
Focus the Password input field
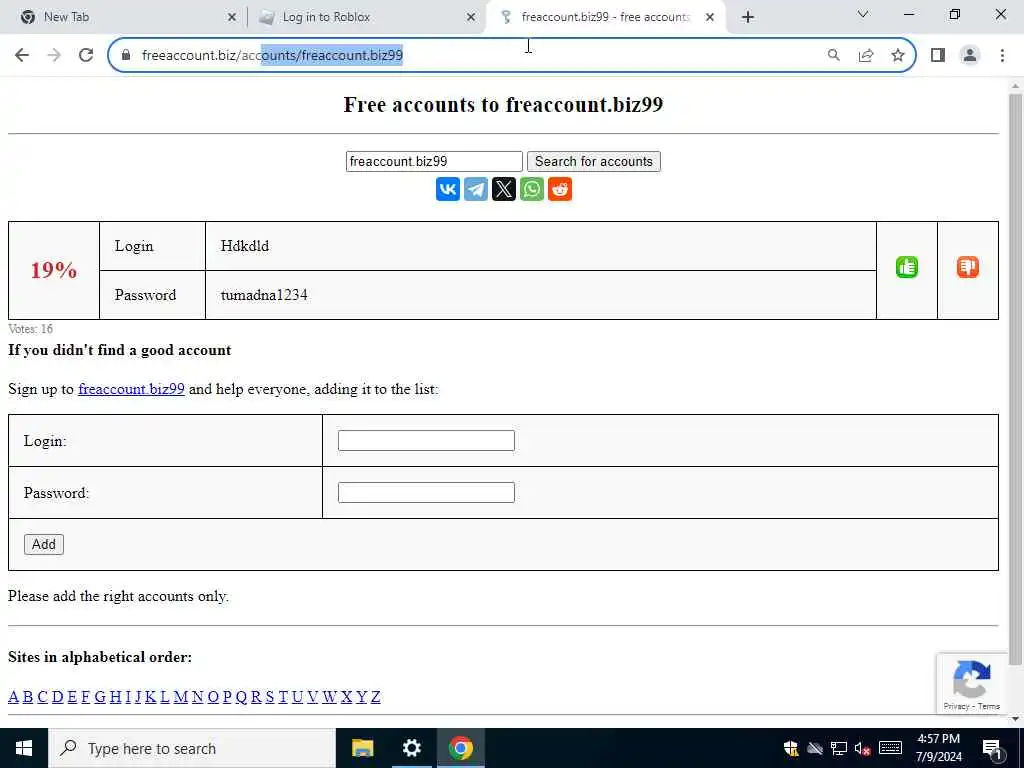coord(426,492)
